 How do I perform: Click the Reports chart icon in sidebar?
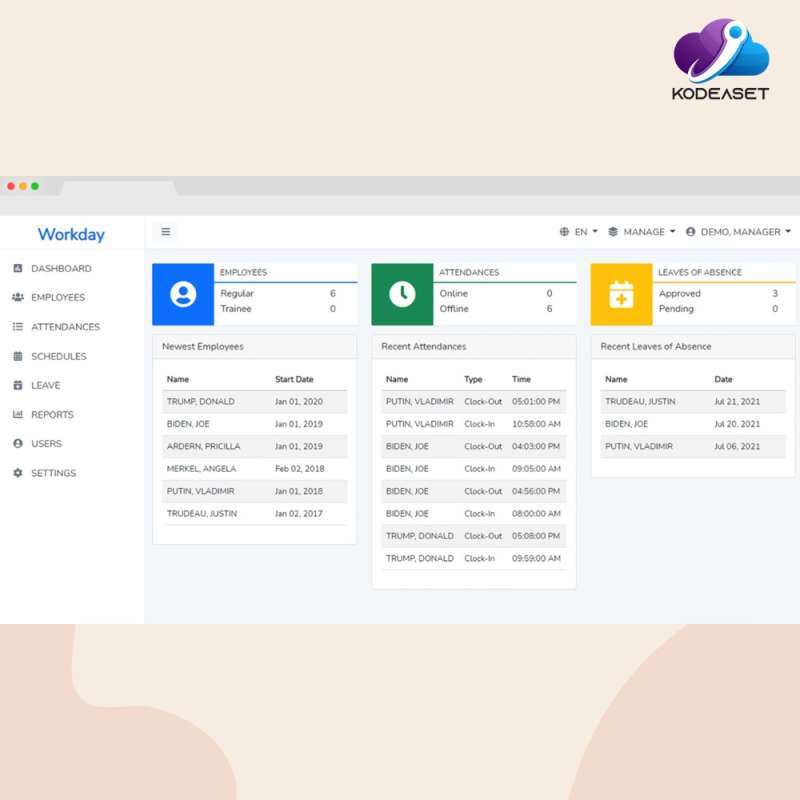click(18, 415)
